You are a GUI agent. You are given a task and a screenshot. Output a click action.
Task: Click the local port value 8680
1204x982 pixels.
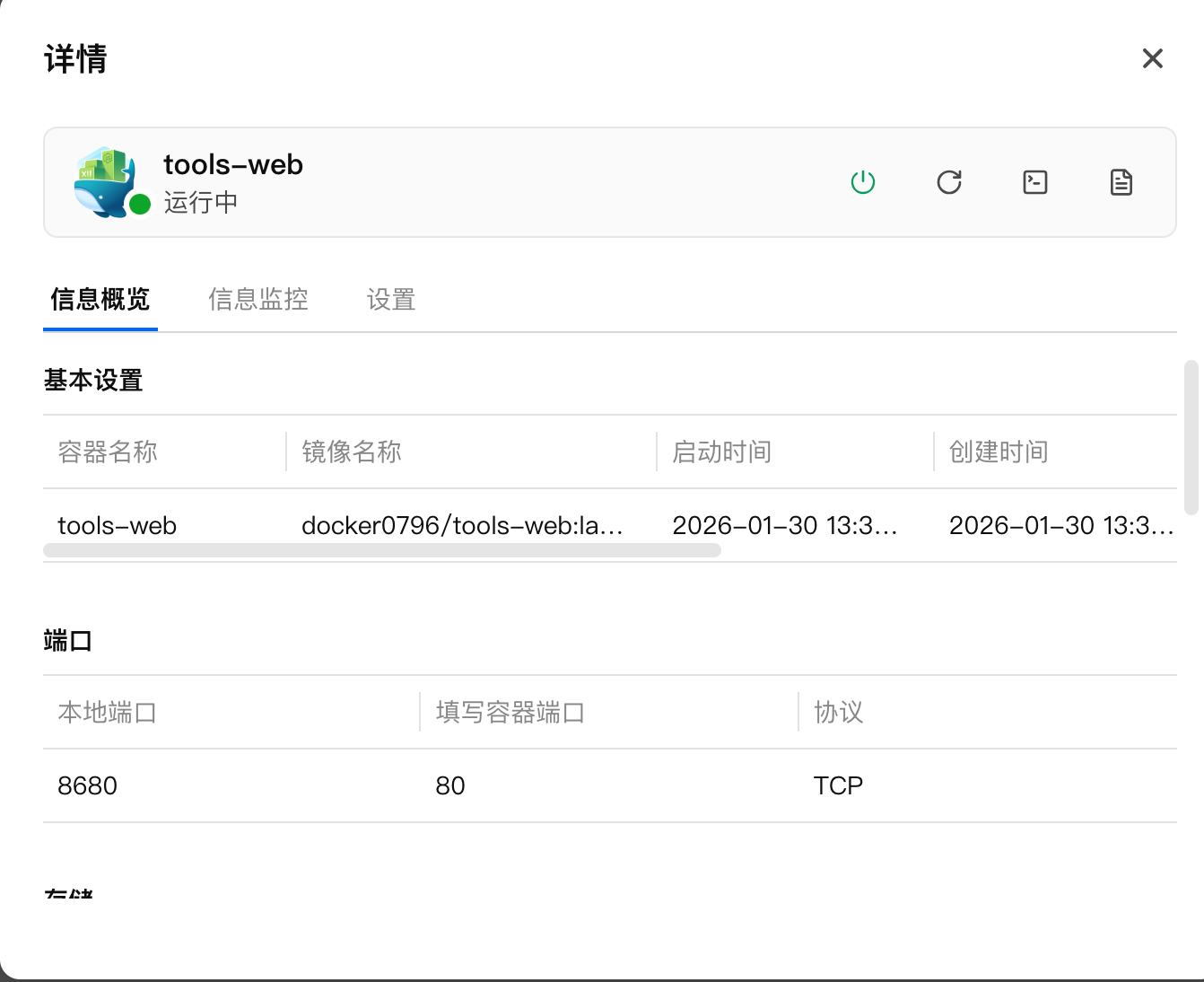point(87,785)
